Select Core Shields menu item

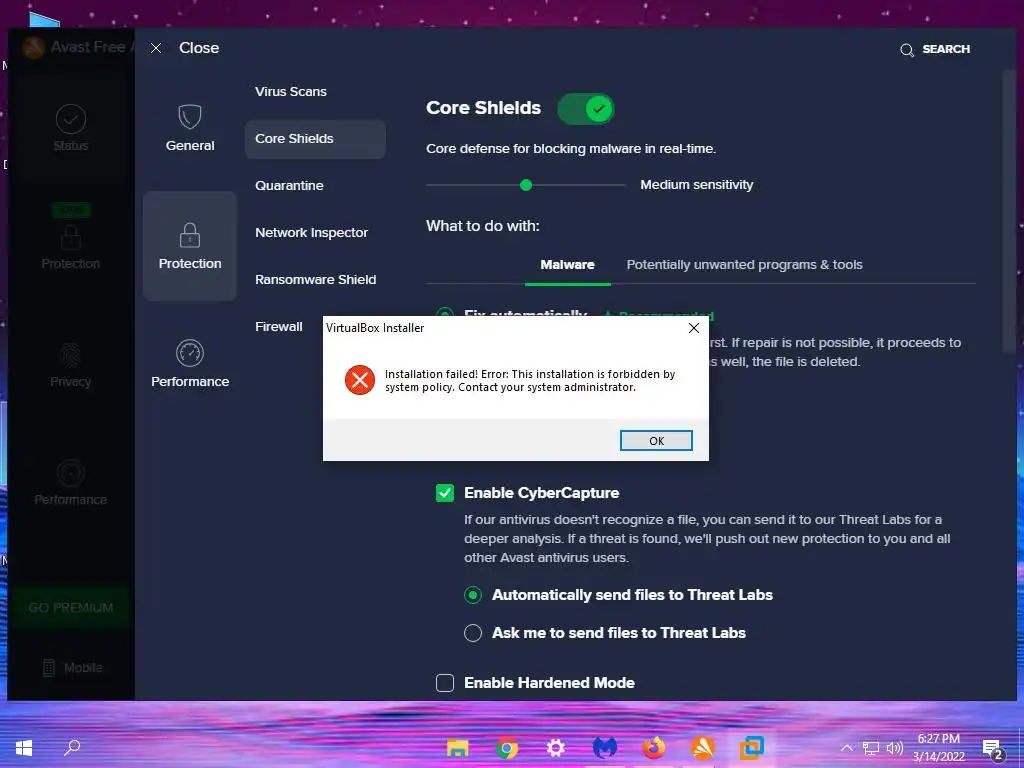(x=315, y=139)
